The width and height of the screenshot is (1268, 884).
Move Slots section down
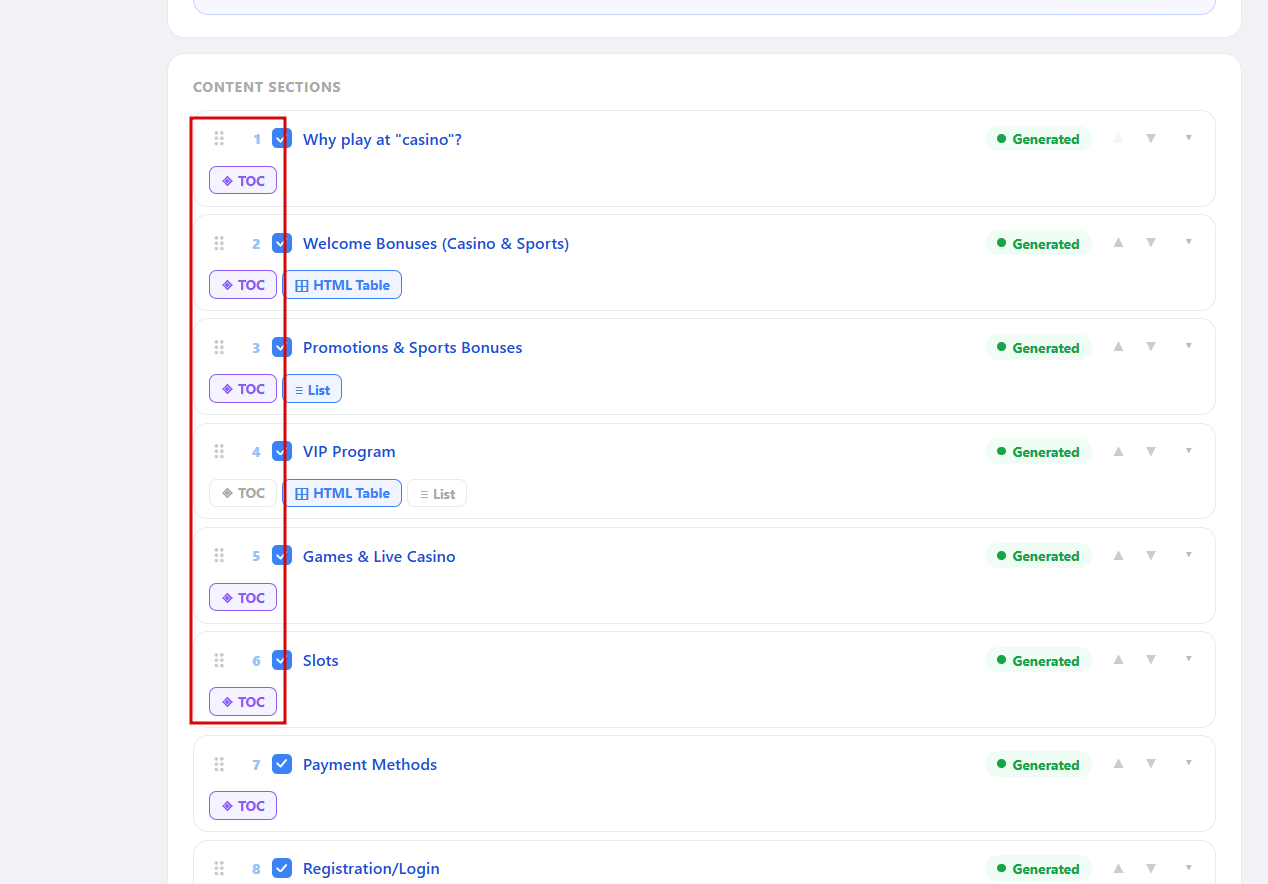point(1151,659)
